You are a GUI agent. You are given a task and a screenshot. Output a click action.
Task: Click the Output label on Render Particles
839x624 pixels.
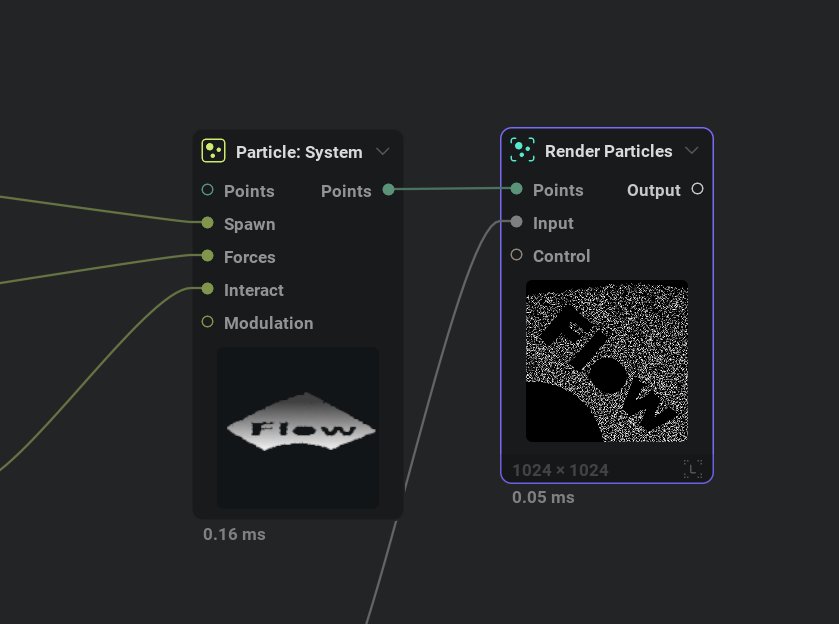point(653,191)
